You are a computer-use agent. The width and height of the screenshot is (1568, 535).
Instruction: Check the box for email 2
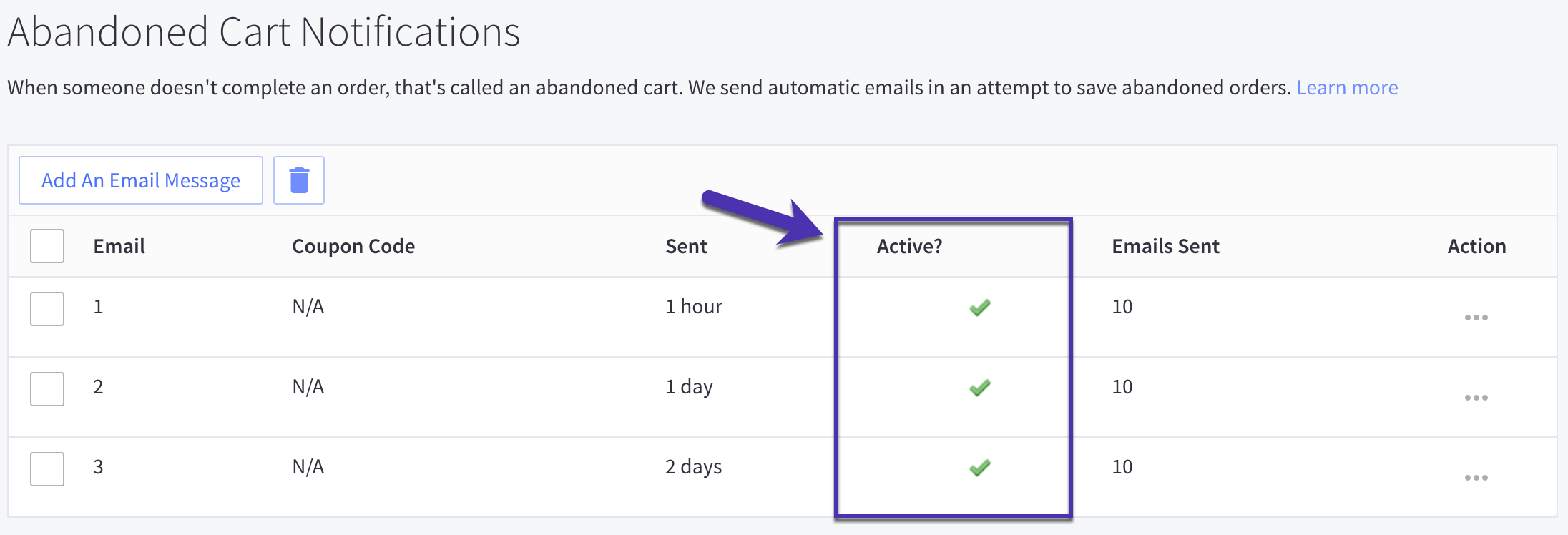click(47, 389)
